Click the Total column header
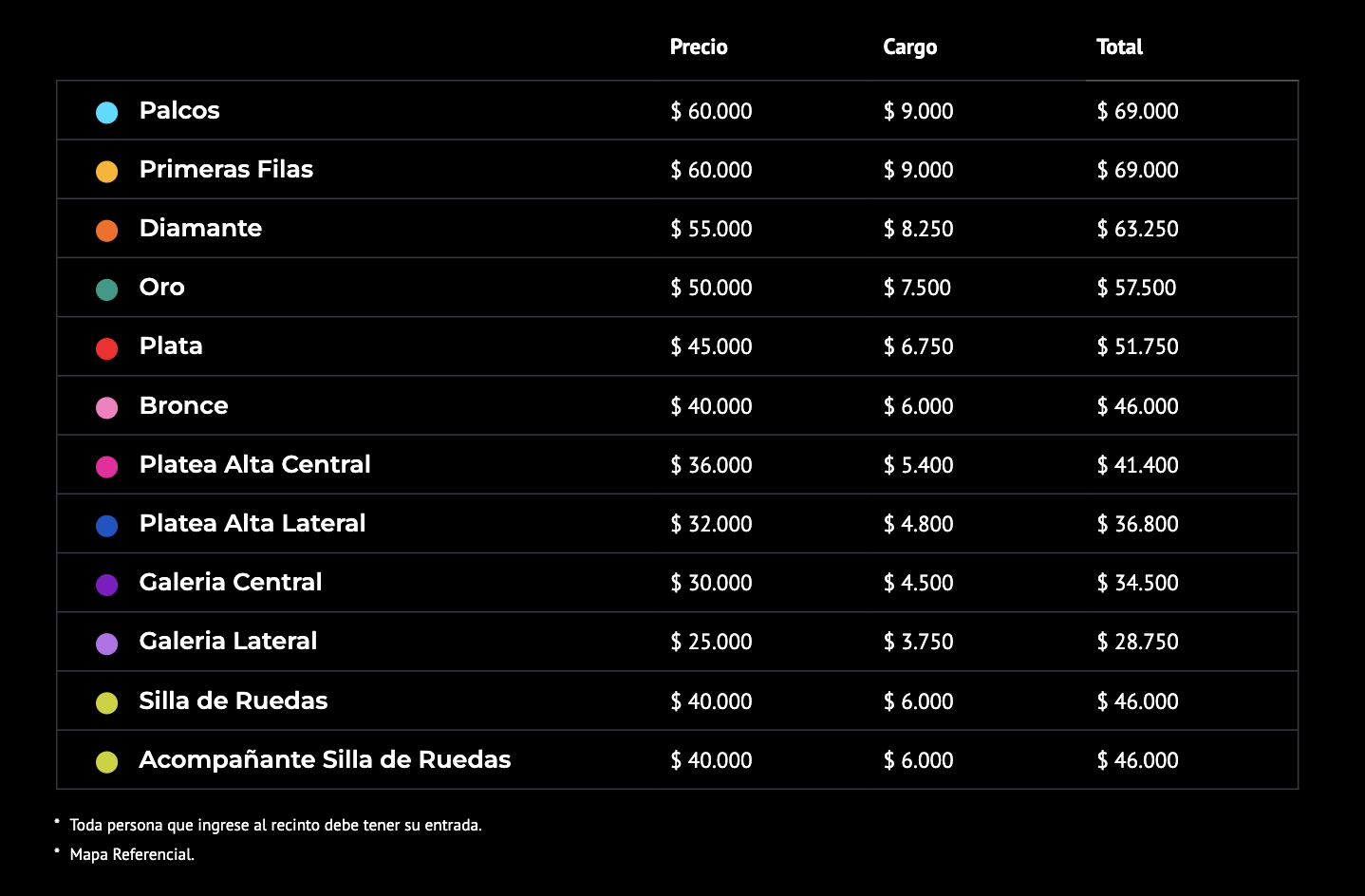 pos(1120,47)
